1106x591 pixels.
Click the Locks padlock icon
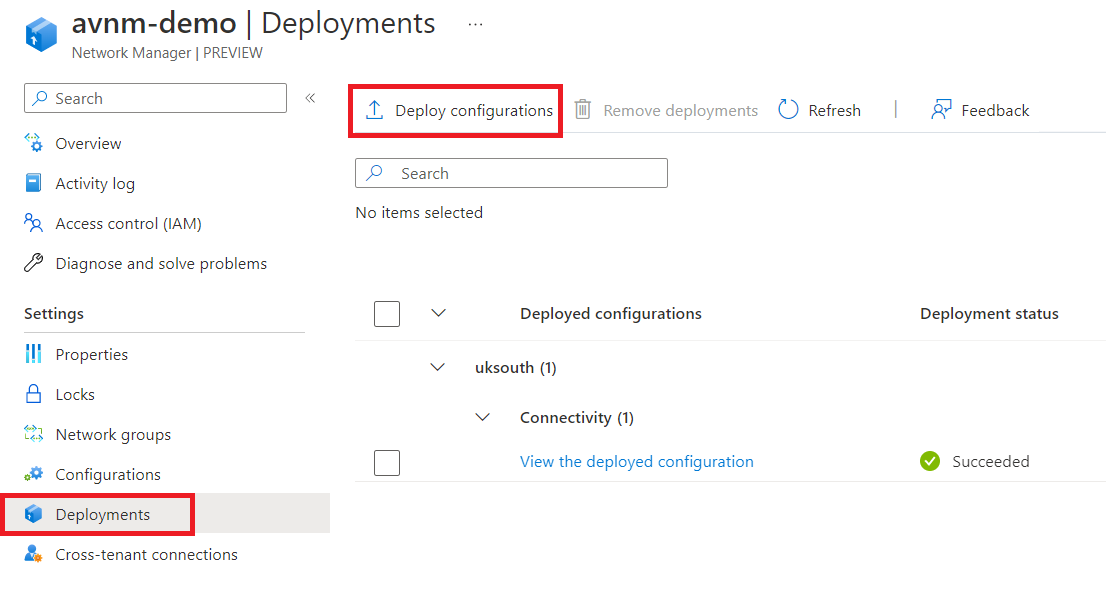click(x=33, y=394)
